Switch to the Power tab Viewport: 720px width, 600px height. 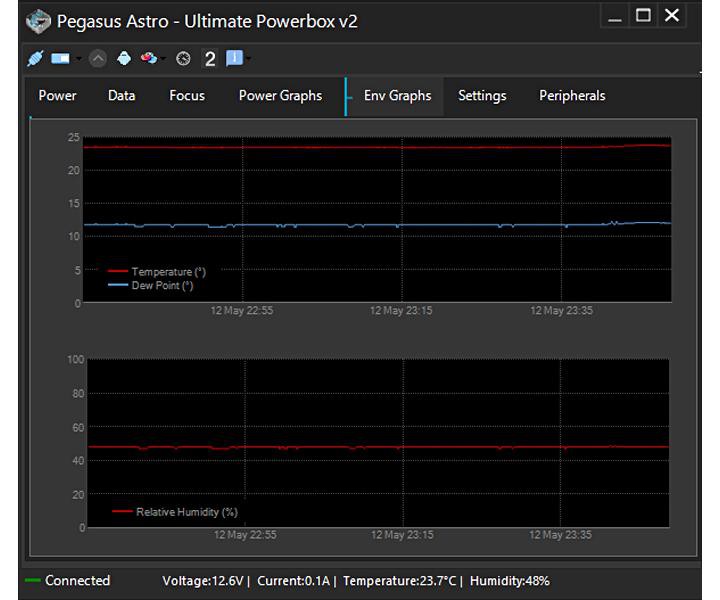pyautogui.click(x=57, y=96)
